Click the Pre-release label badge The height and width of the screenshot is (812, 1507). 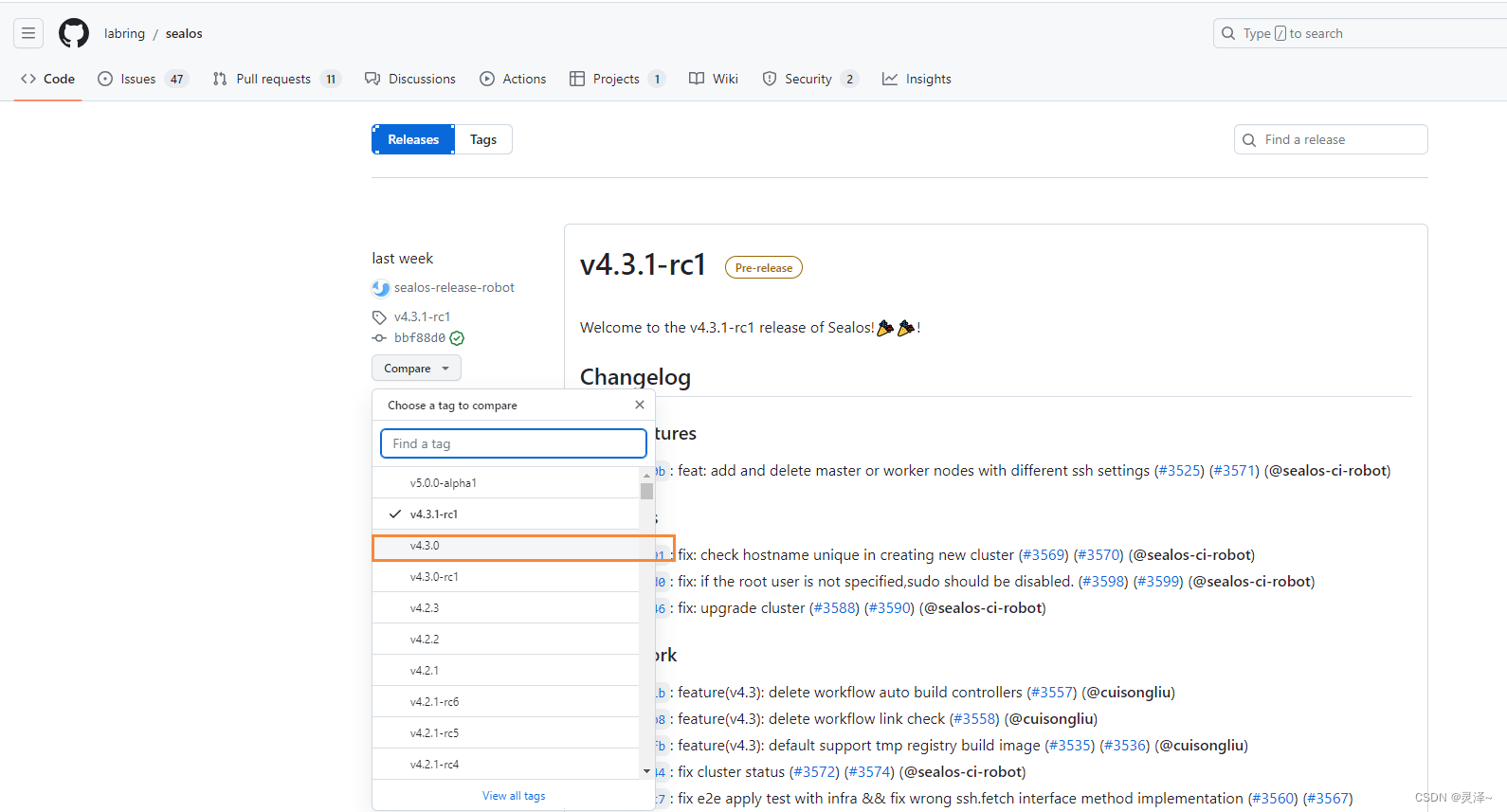click(764, 268)
